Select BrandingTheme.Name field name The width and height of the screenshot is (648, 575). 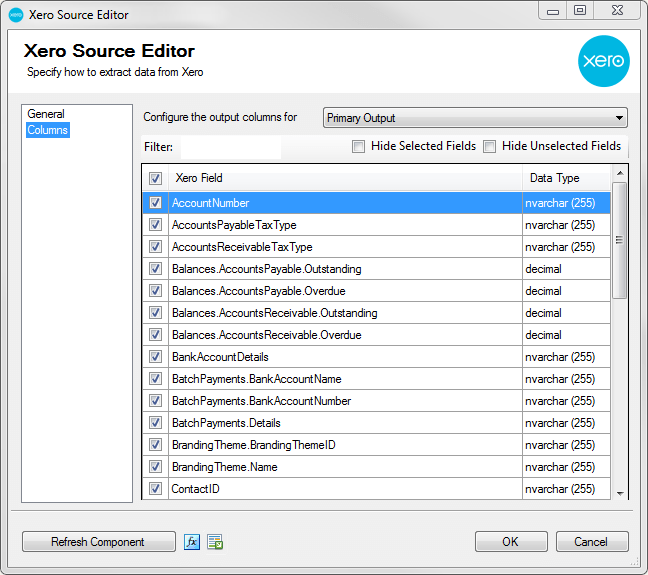coord(224,467)
